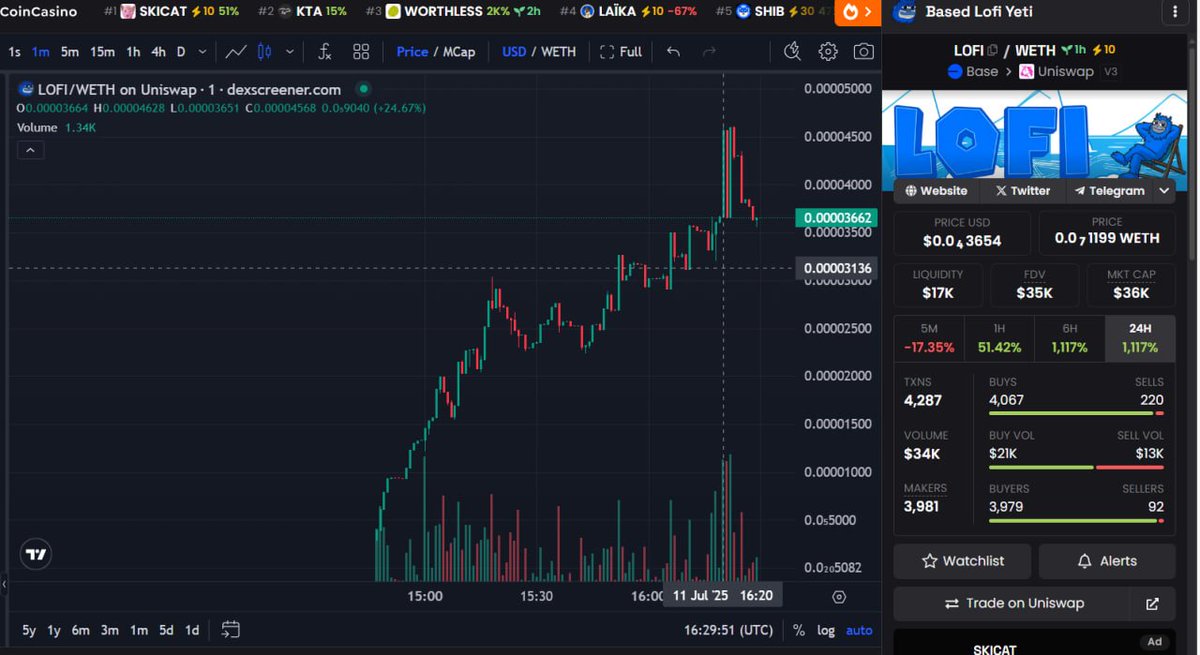Open chart quick search icon

pos(792,52)
